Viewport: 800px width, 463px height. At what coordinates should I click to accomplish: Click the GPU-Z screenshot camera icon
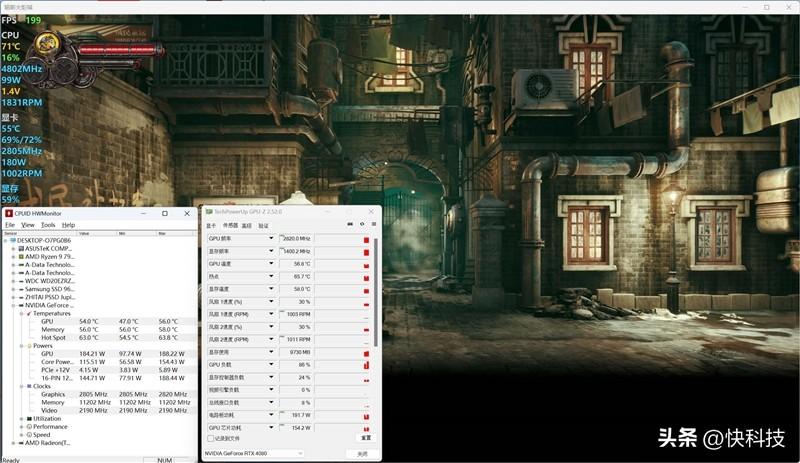(x=350, y=225)
